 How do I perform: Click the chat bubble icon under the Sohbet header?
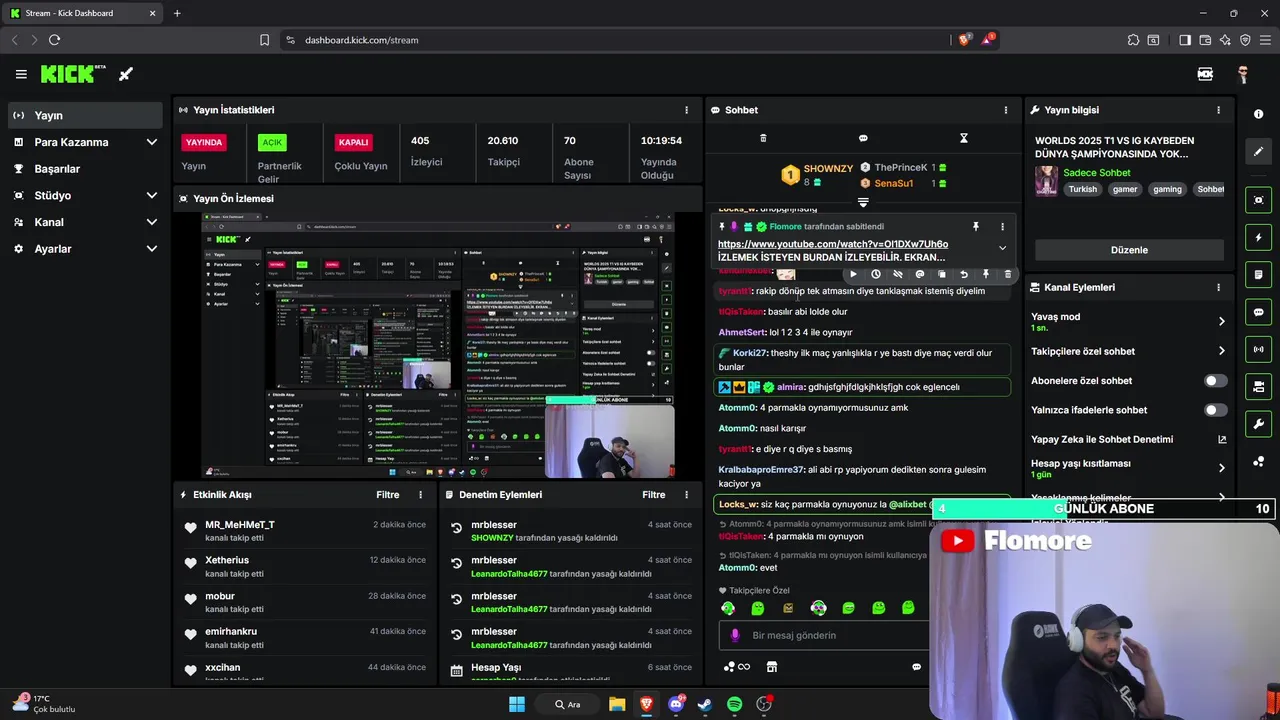tap(863, 138)
